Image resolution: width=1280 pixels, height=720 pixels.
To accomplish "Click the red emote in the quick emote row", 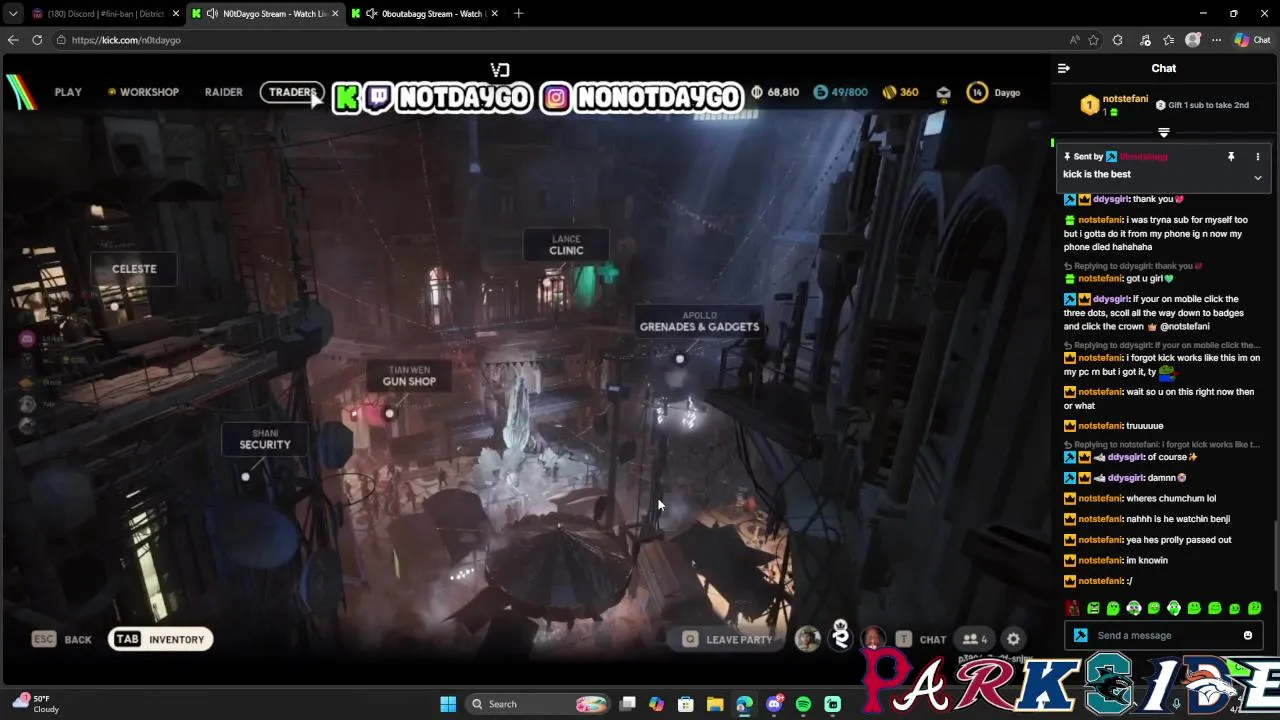I will [1073, 608].
